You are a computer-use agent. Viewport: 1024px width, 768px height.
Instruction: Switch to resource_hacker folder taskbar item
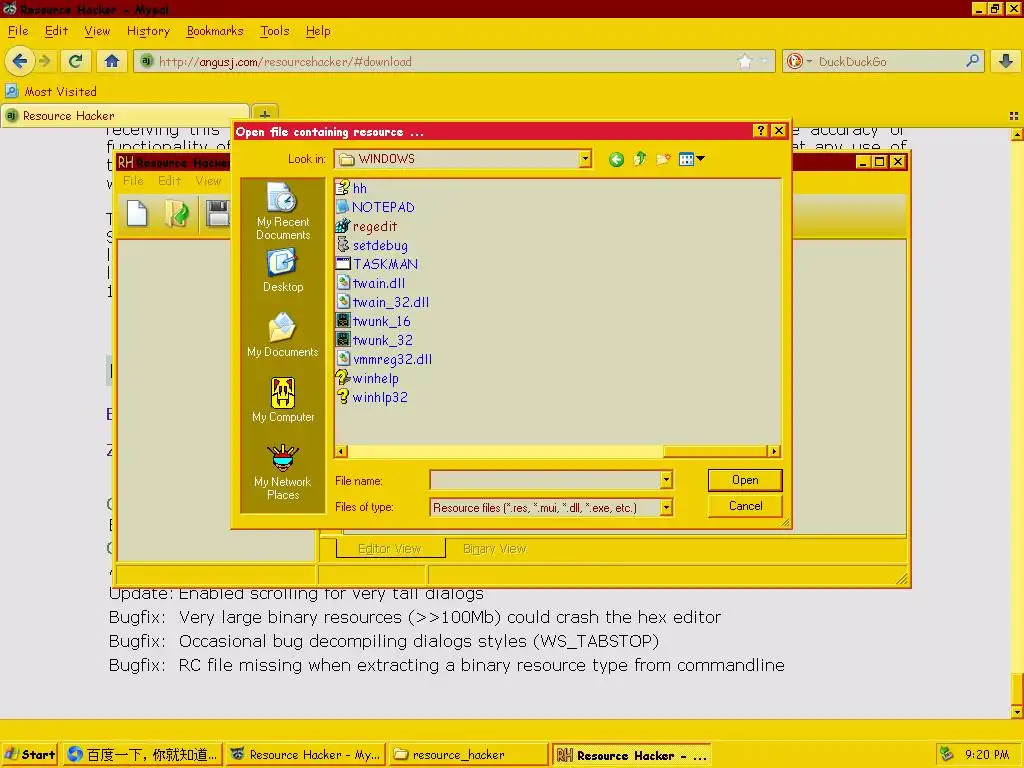pos(468,755)
